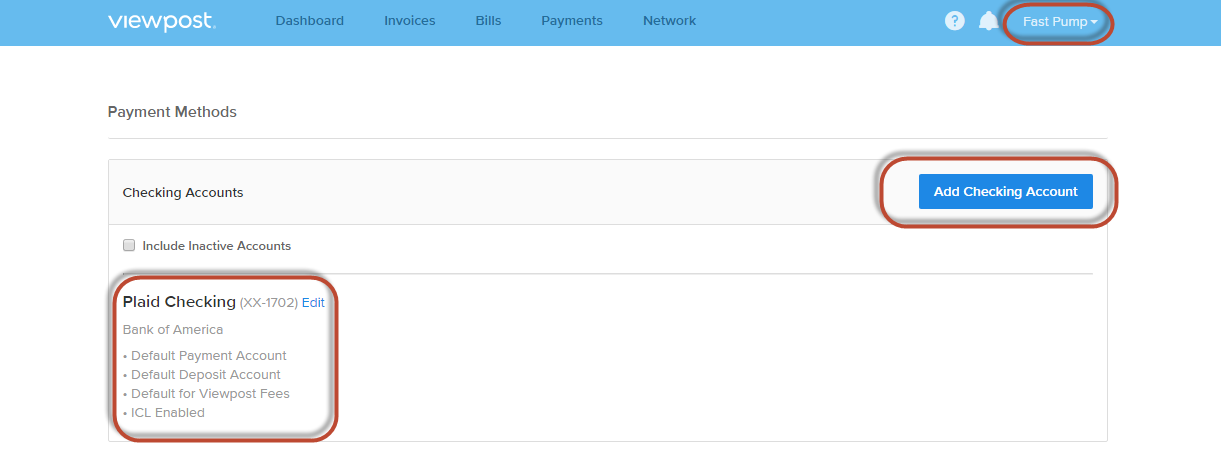The width and height of the screenshot is (1221, 457).
Task: Open the notifications bell icon
Action: tap(988, 21)
